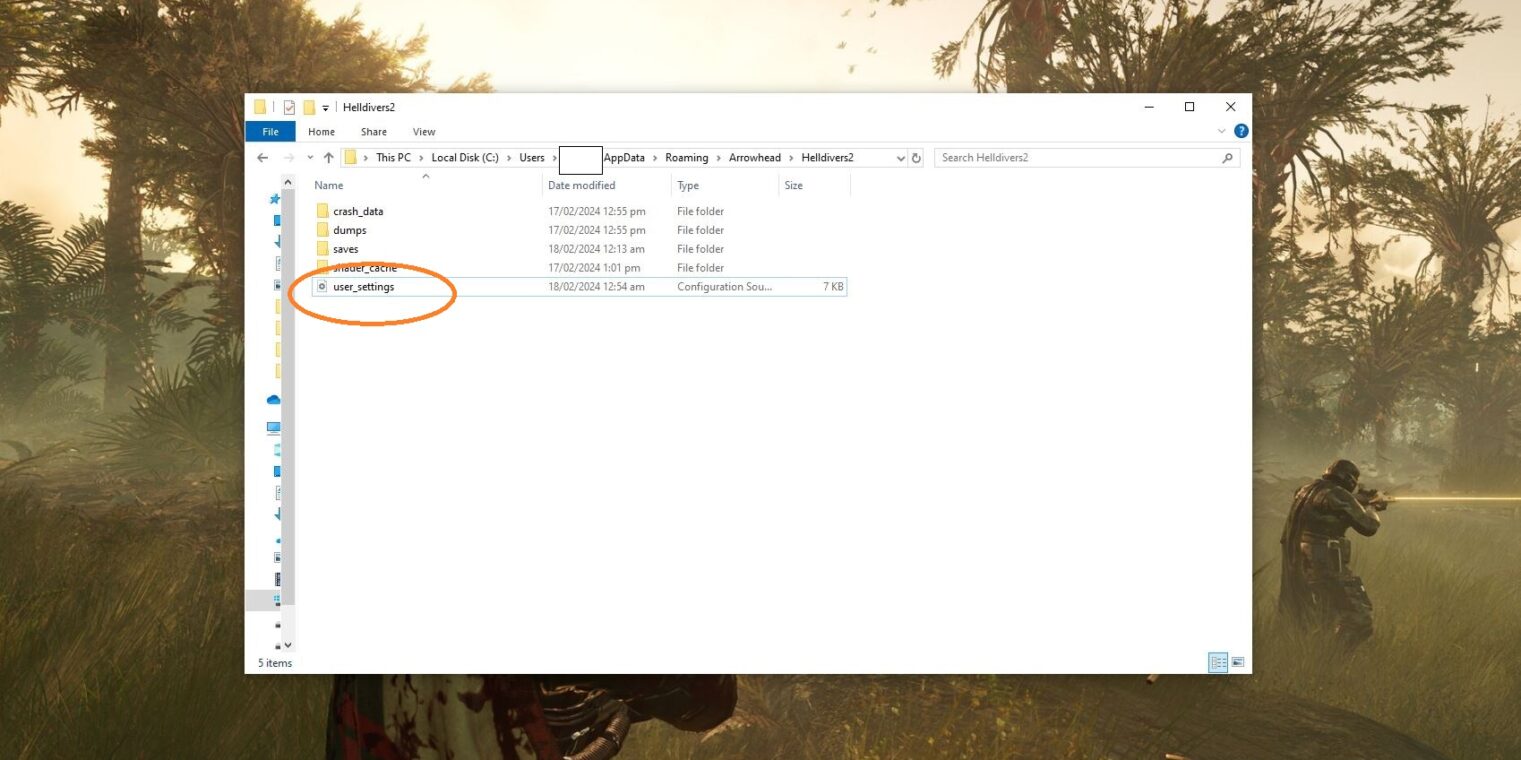Click the 7 KB size value
The width and height of the screenshot is (1521, 760).
pos(833,287)
